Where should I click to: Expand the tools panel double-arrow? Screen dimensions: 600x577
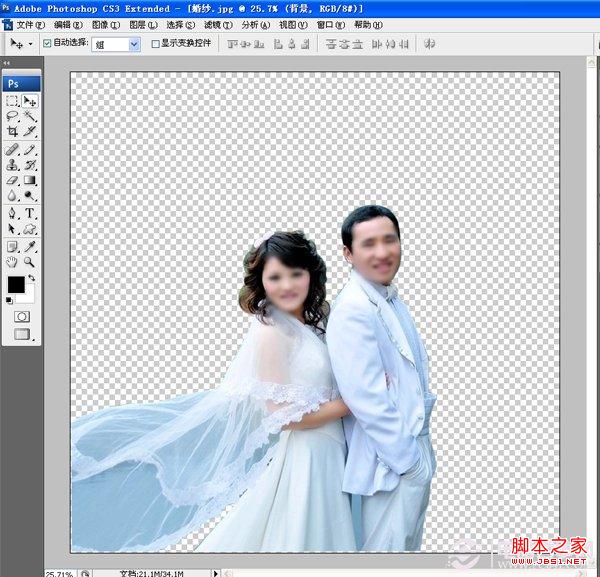tap(5, 63)
